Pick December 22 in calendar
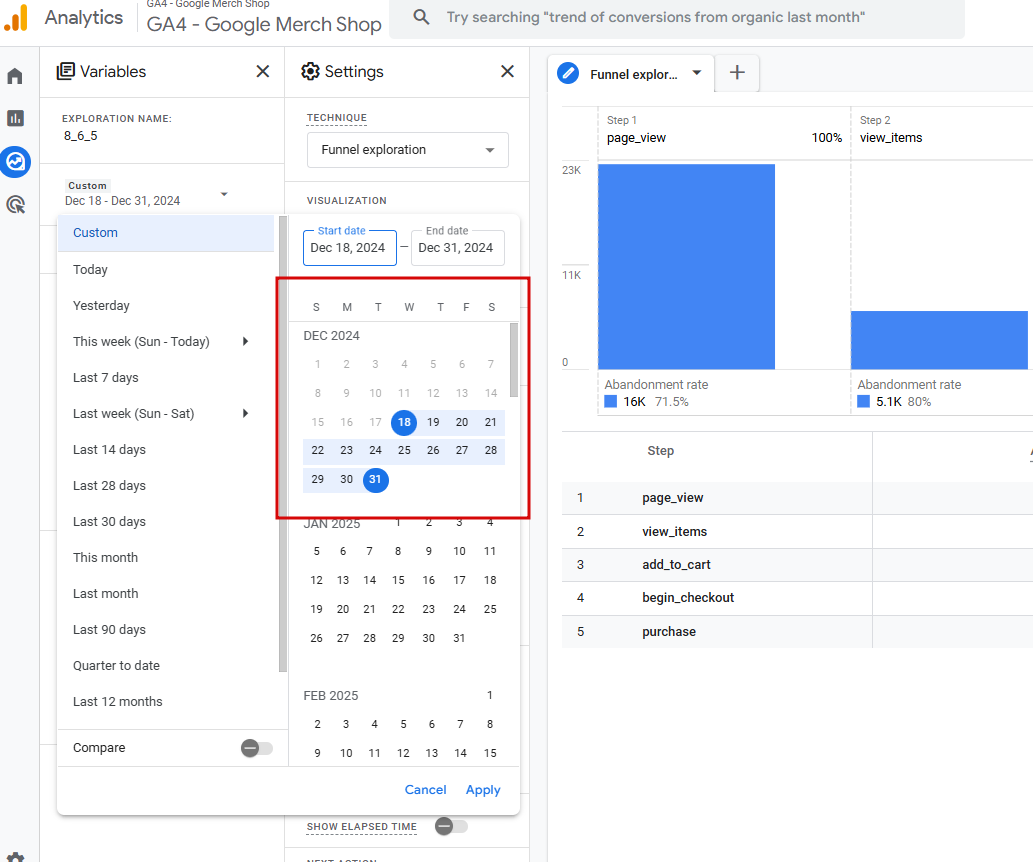Image resolution: width=1033 pixels, height=862 pixels. [x=318, y=450]
